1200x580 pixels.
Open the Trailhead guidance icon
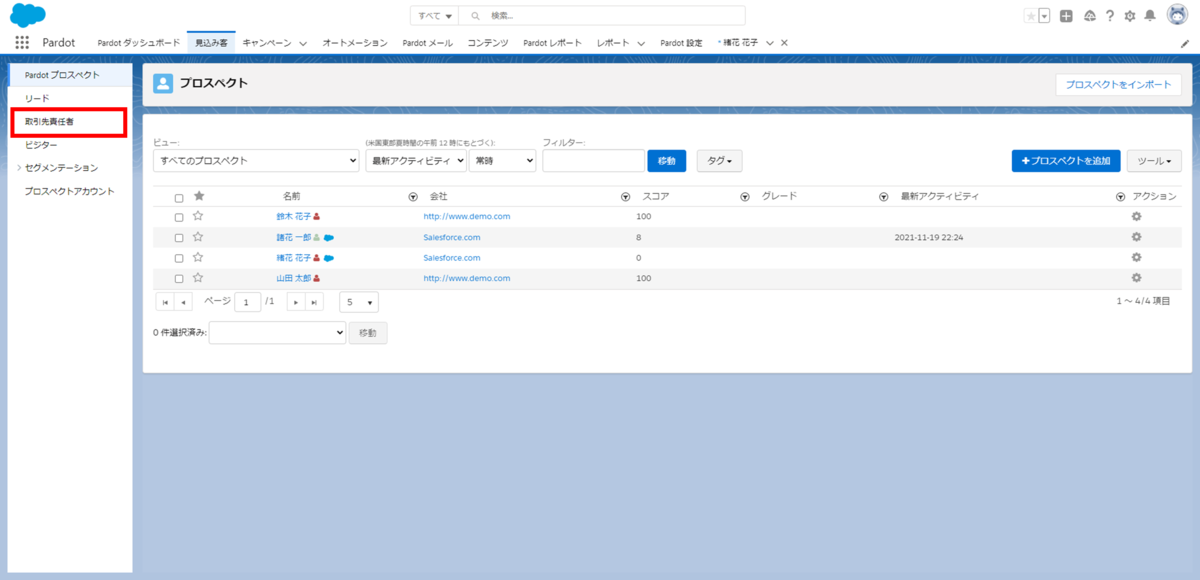click(1089, 16)
